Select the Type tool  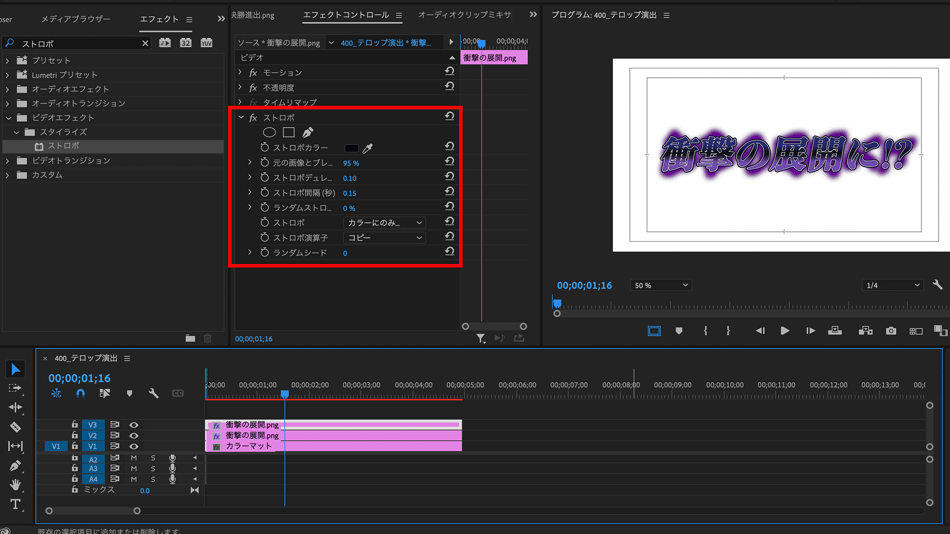pos(15,505)
